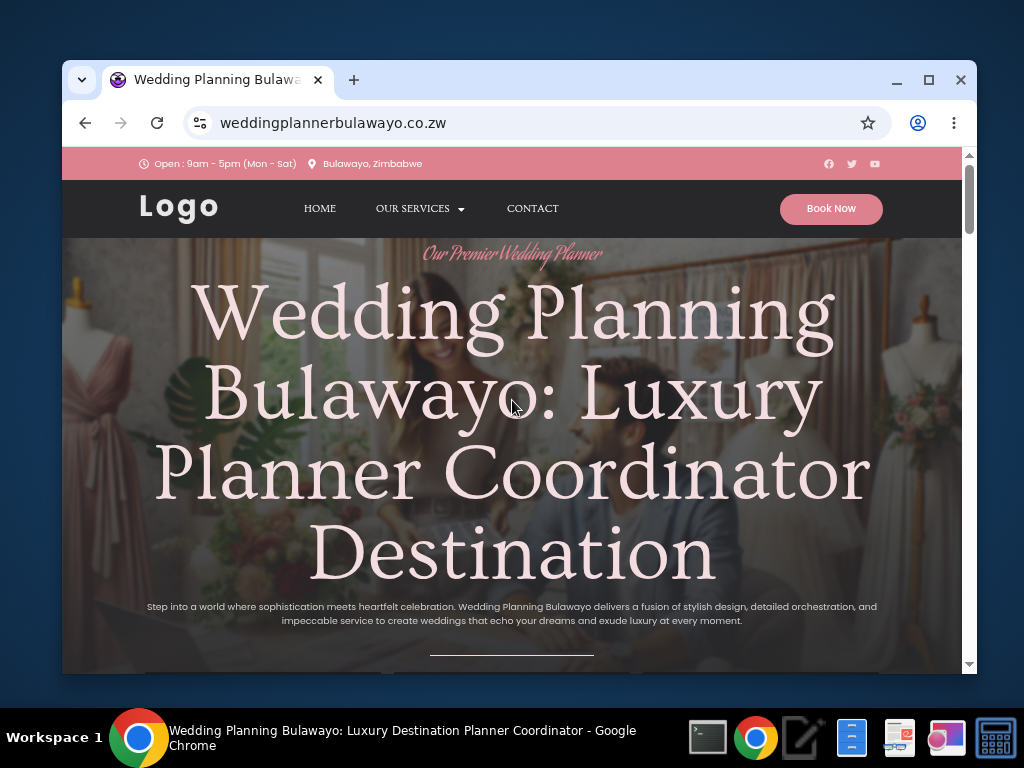This screenshot has width=1024, height=768.
Task: Click the 'Our Premier Wedding Planner' subtitle
Action: tap(512, 254)
